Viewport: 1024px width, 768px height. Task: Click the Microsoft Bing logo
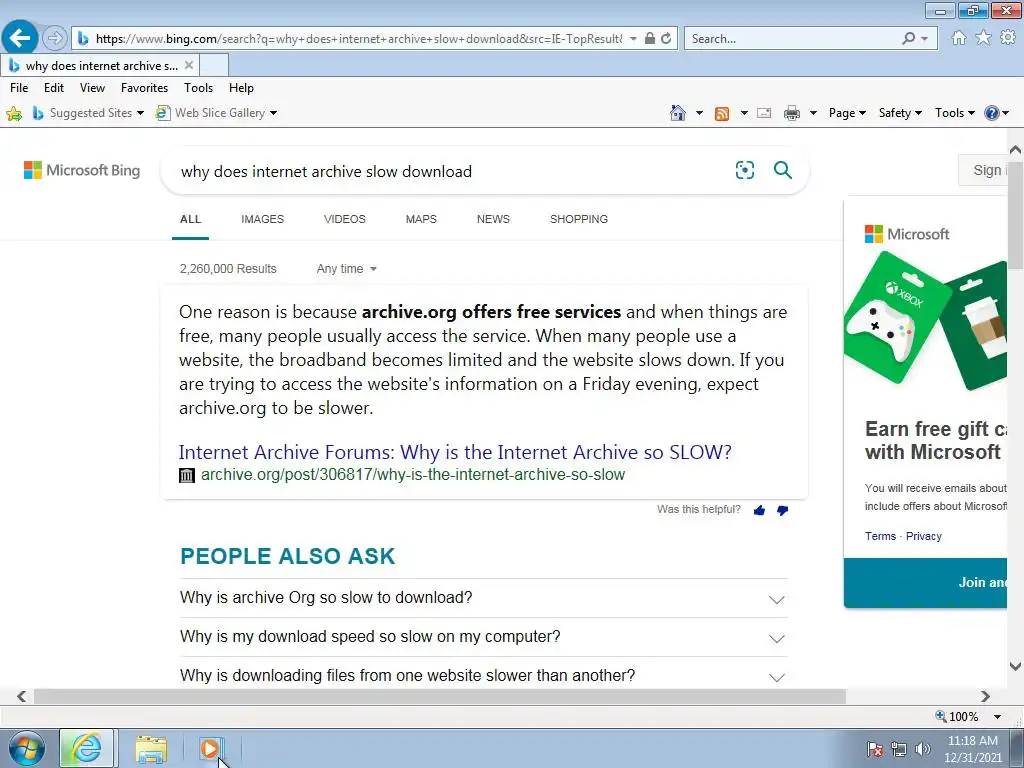[82, 170]
